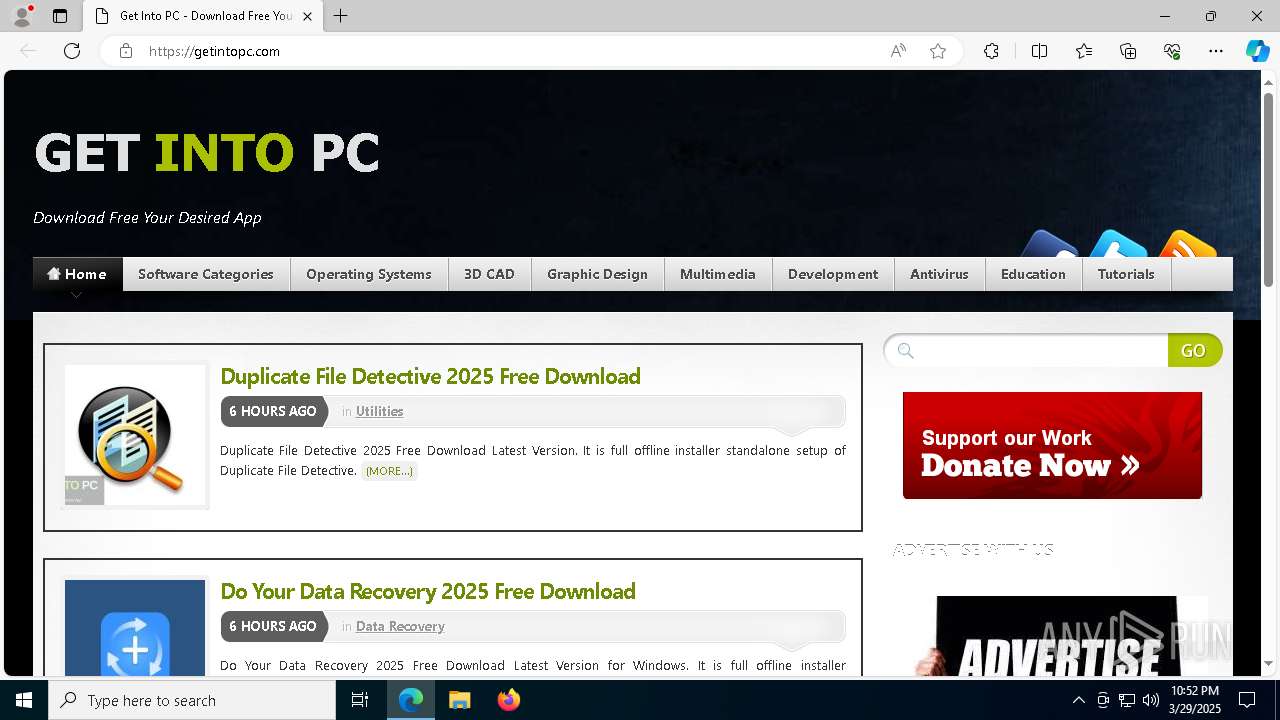
Task: Open the notifications action center icon
Action: (x=1247, y=700)
